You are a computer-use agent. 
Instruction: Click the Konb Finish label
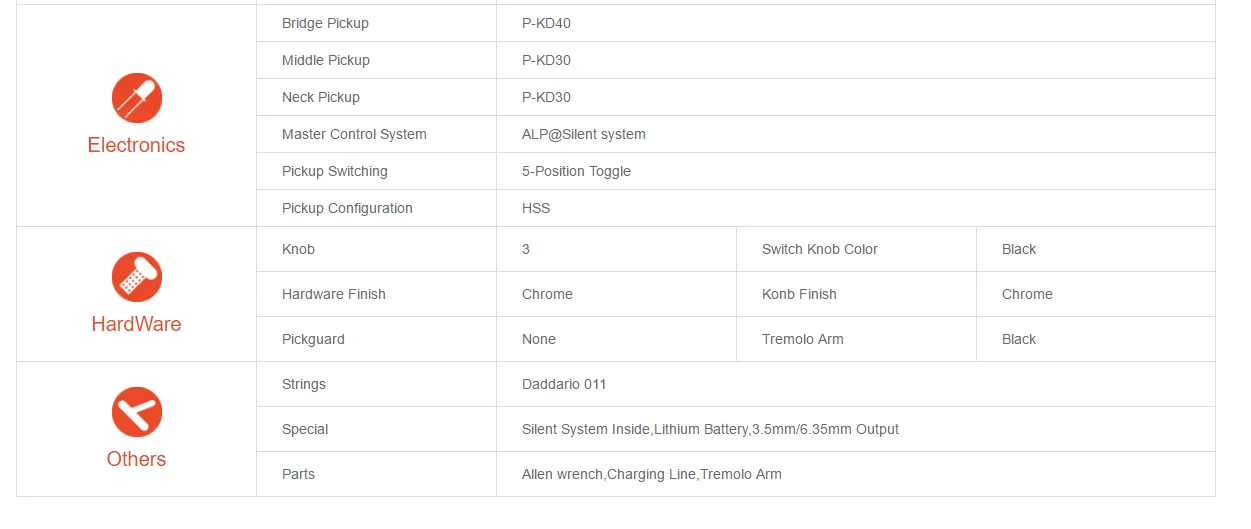pyautogui.click(x=799, y=294)
